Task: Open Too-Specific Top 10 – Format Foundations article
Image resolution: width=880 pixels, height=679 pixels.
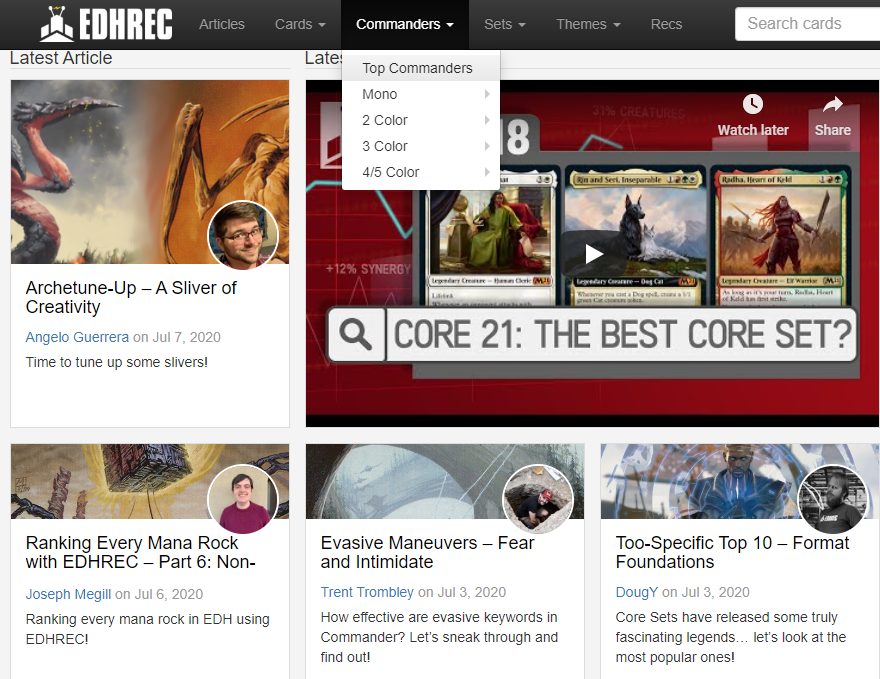Action: 732,552
